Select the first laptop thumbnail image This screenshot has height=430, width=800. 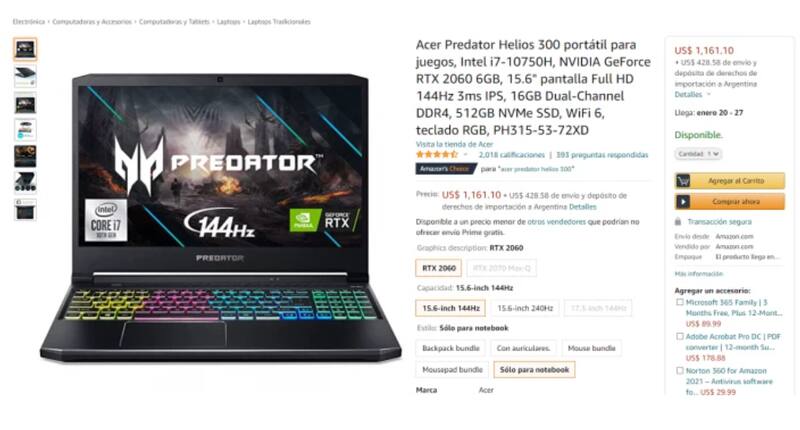click(25, 49)
